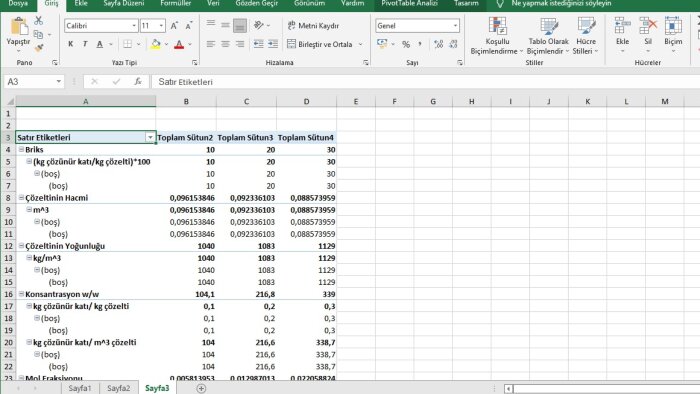Collapse the Çözeltinin Yoğunluğu group
The width and height of the screenshot is (700, 394).
(x=21, y=246)
